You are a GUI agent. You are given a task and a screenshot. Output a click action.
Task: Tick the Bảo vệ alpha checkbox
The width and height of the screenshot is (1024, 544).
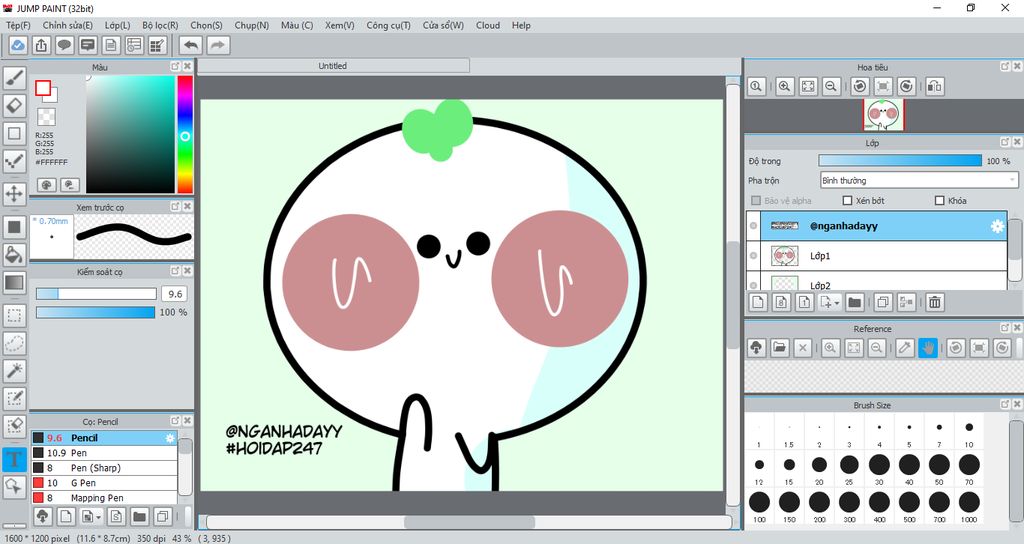click(x=756, y=200)
